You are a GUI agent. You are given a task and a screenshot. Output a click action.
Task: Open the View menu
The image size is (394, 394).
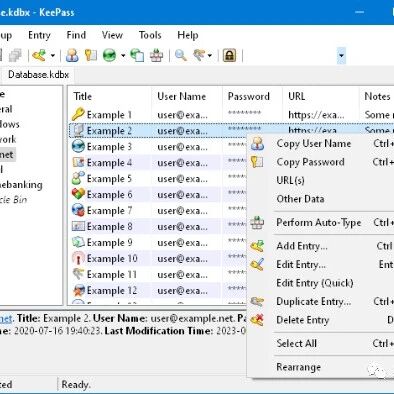point(112,35)
